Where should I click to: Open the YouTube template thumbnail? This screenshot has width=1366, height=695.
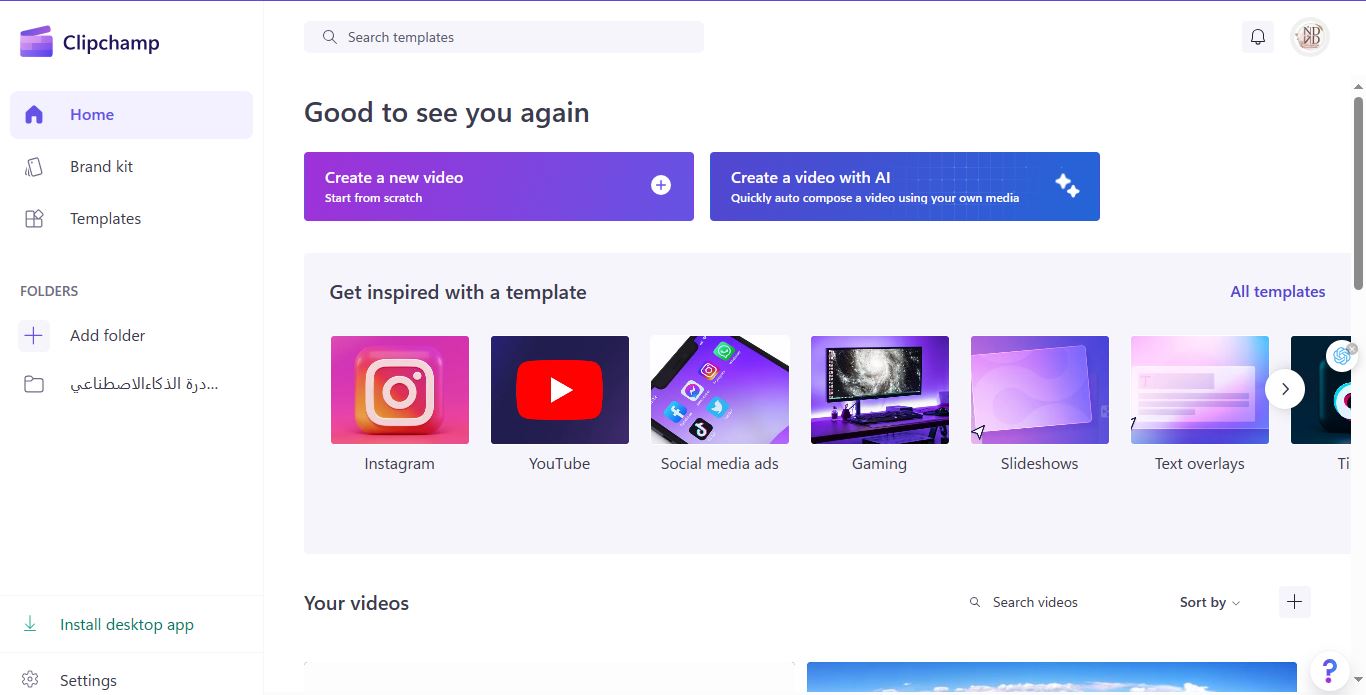[560, 390]
